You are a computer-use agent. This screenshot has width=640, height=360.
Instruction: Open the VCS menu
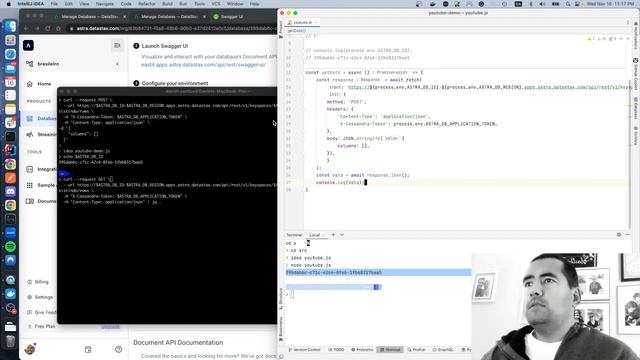coord(216,4)
